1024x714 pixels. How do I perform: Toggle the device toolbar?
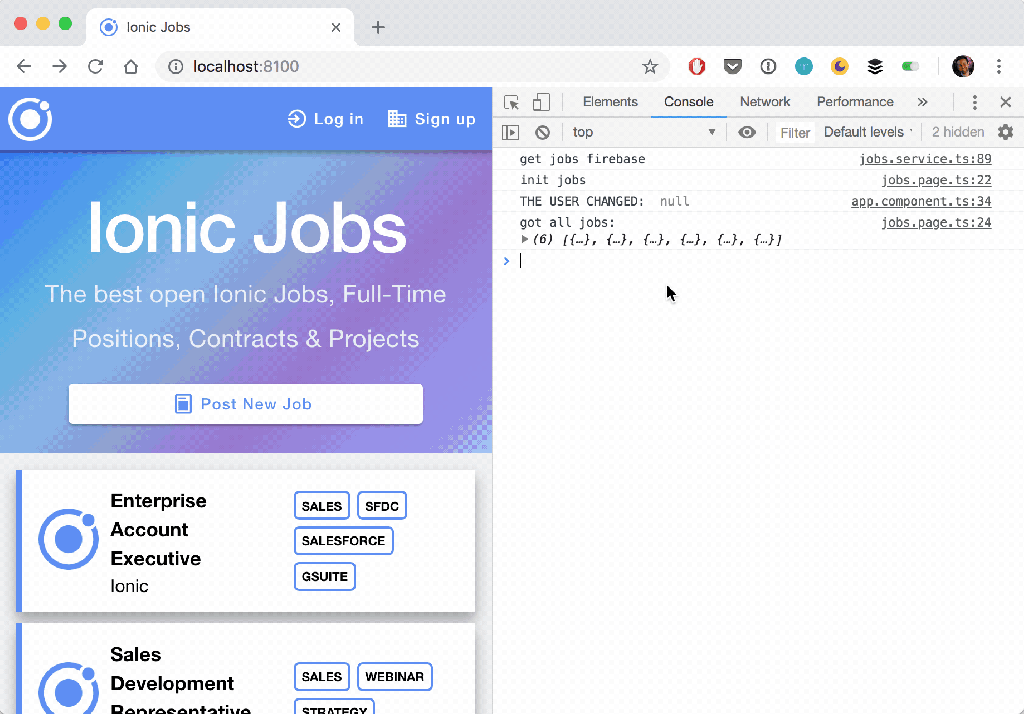click(541, 102)
